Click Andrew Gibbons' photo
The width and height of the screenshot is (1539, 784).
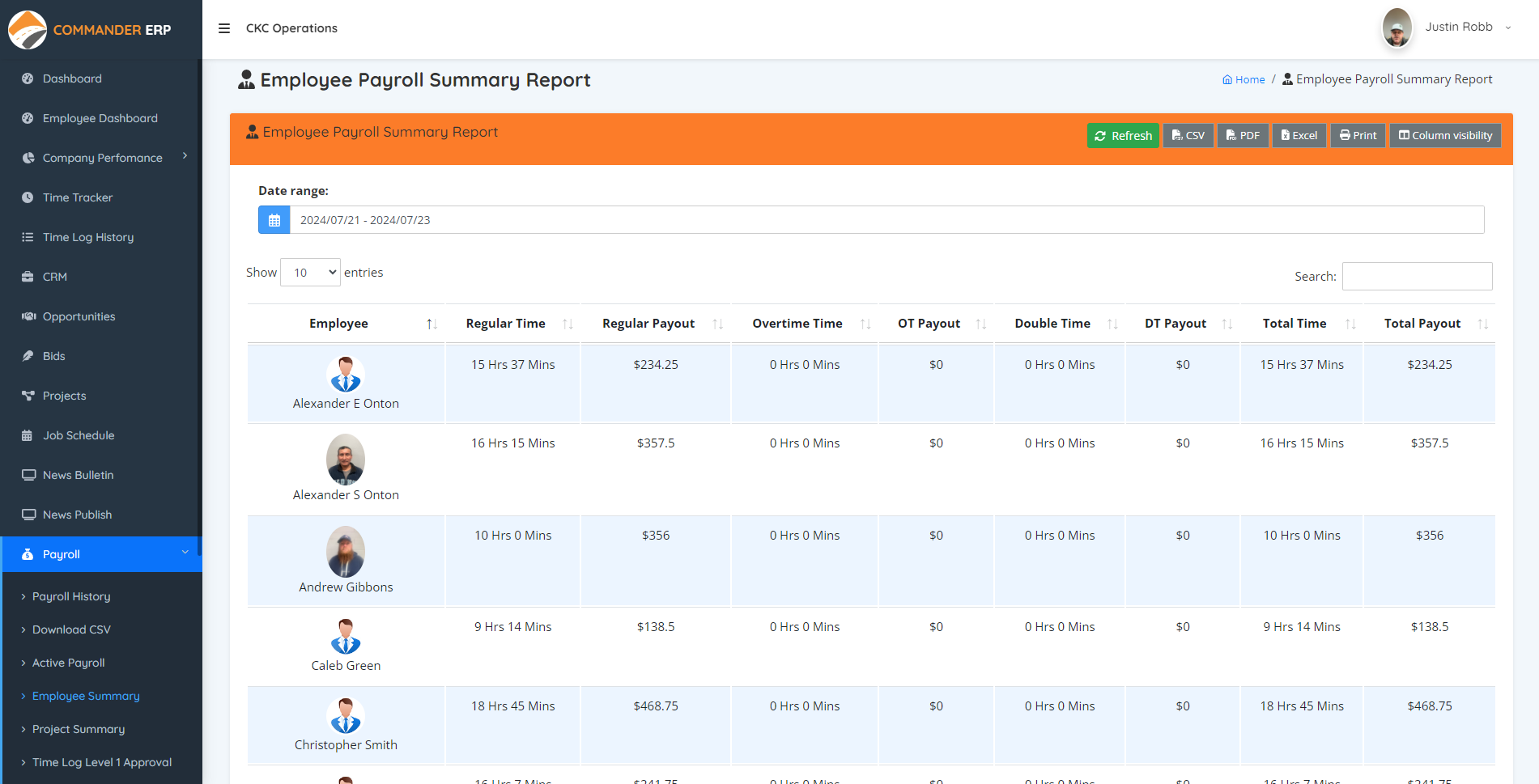click(x=346, y=551)
